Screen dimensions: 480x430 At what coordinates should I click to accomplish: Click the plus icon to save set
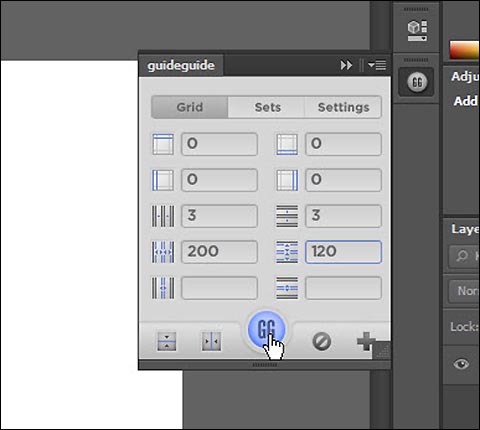366,341
